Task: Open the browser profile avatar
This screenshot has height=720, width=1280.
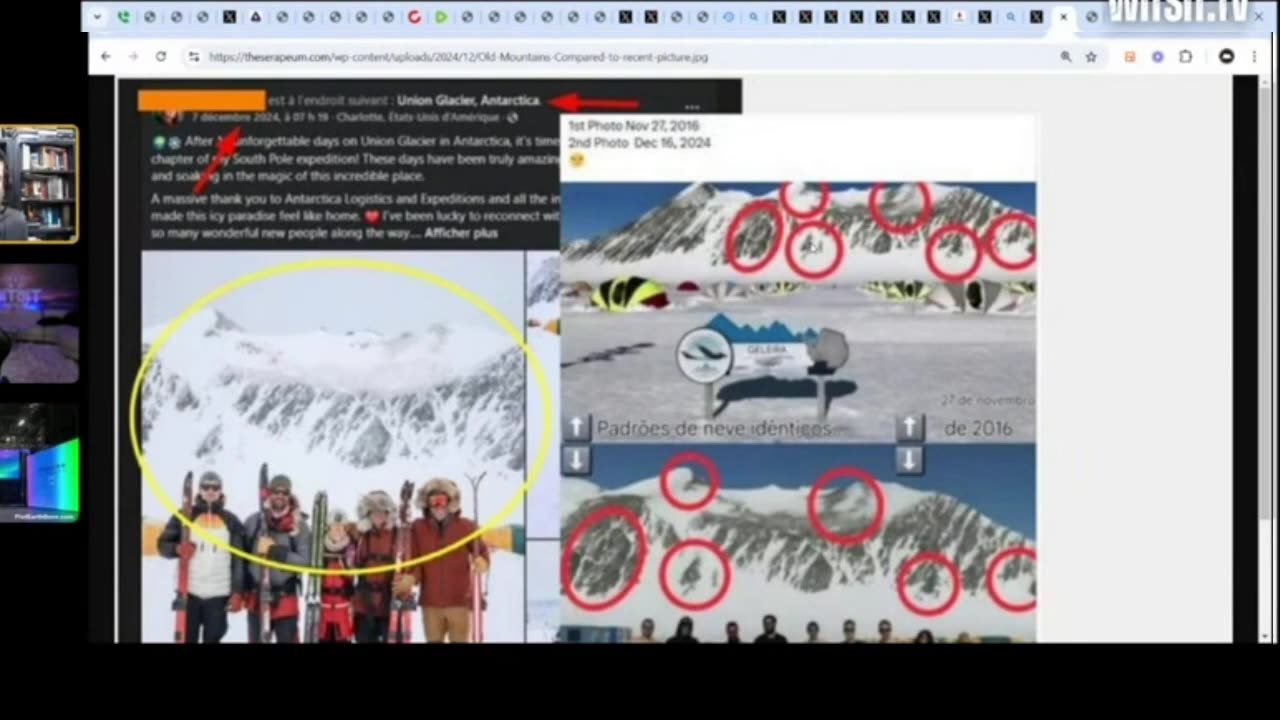Action: [x=1227, y=57]
